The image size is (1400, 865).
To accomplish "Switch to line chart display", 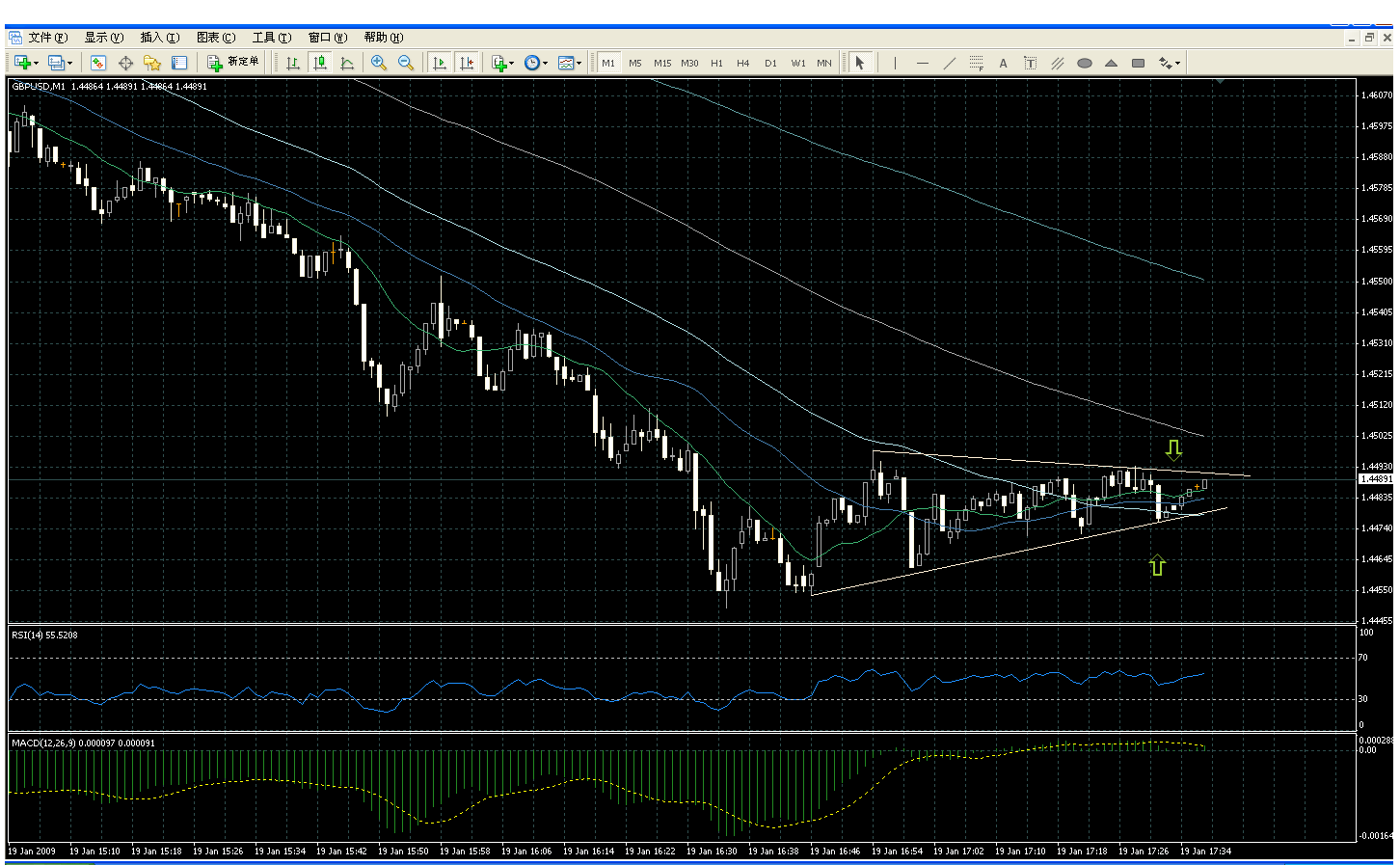I will (x=347, y=63).
